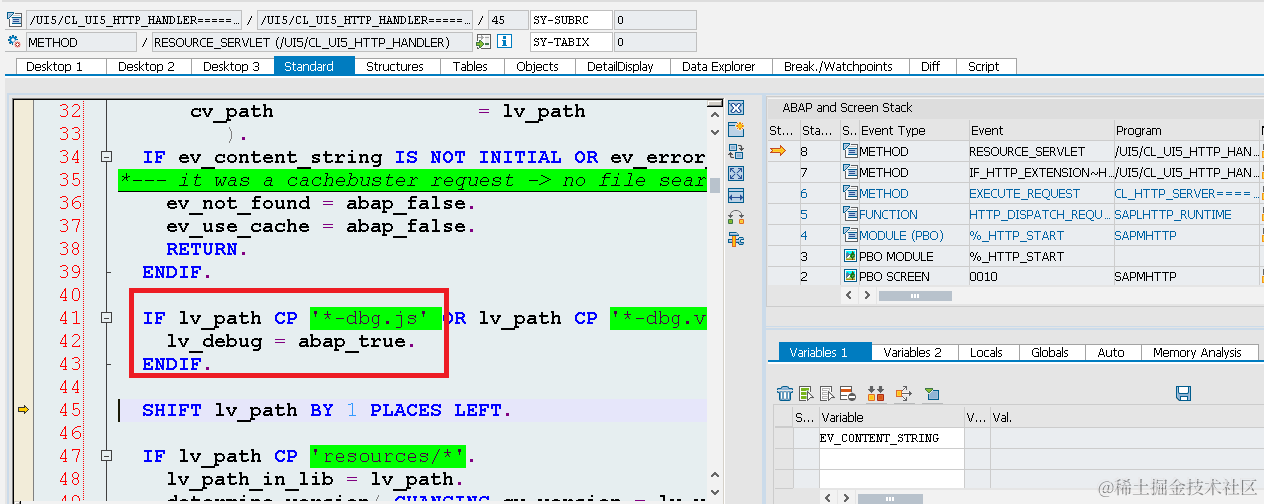Click the EV_CONTENT_STRING variable cell
This screenshot has width=1264, height=504.
click(892, 438)
